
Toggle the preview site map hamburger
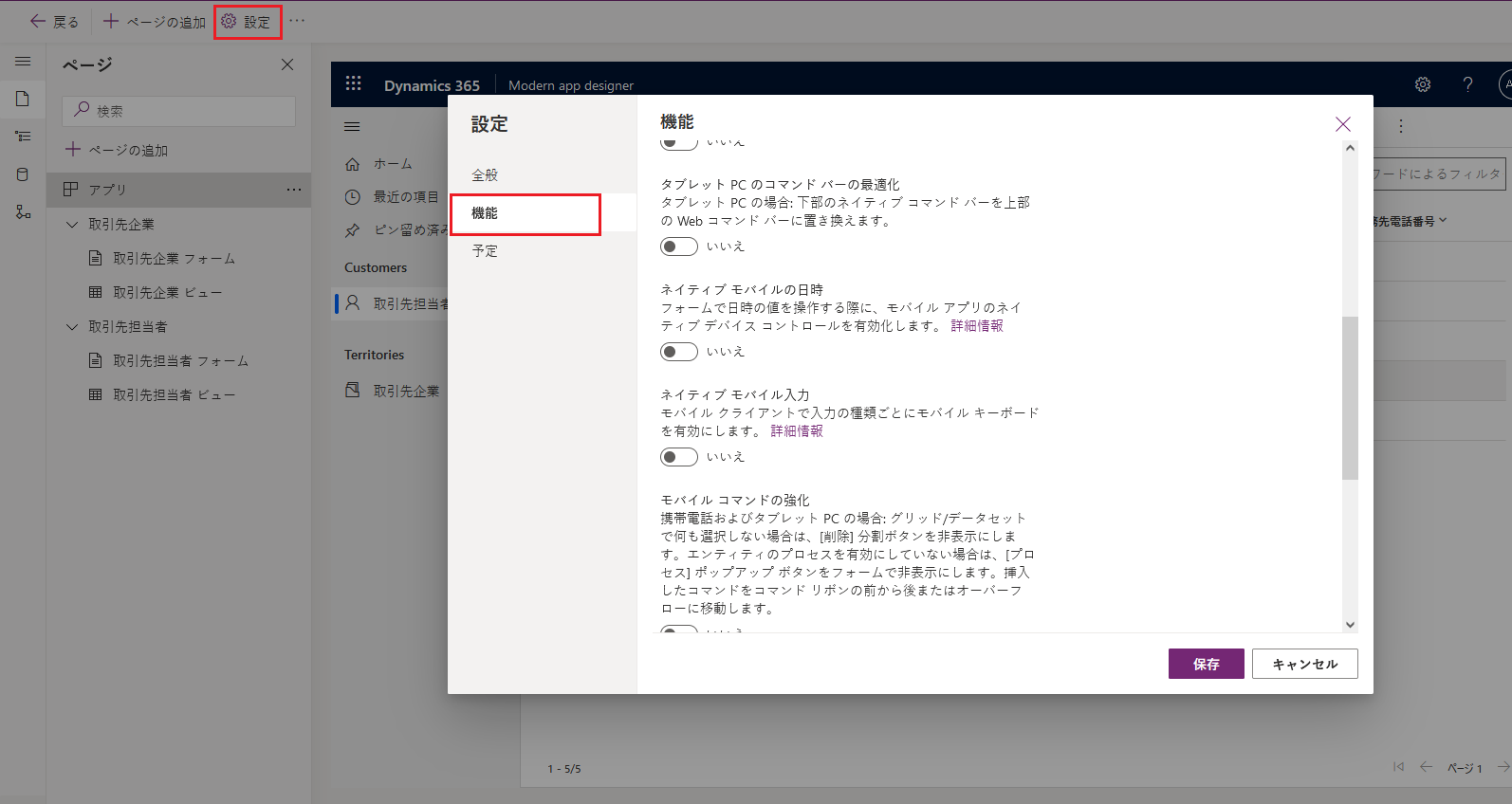click(x=352, y=126)
